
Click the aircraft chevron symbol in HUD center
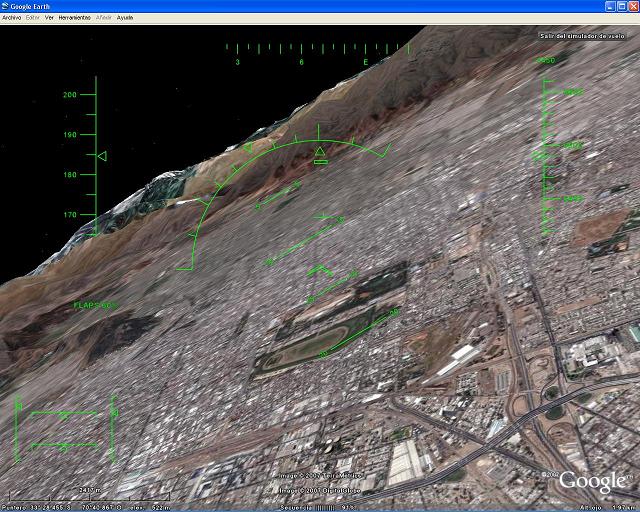(320, 270)
